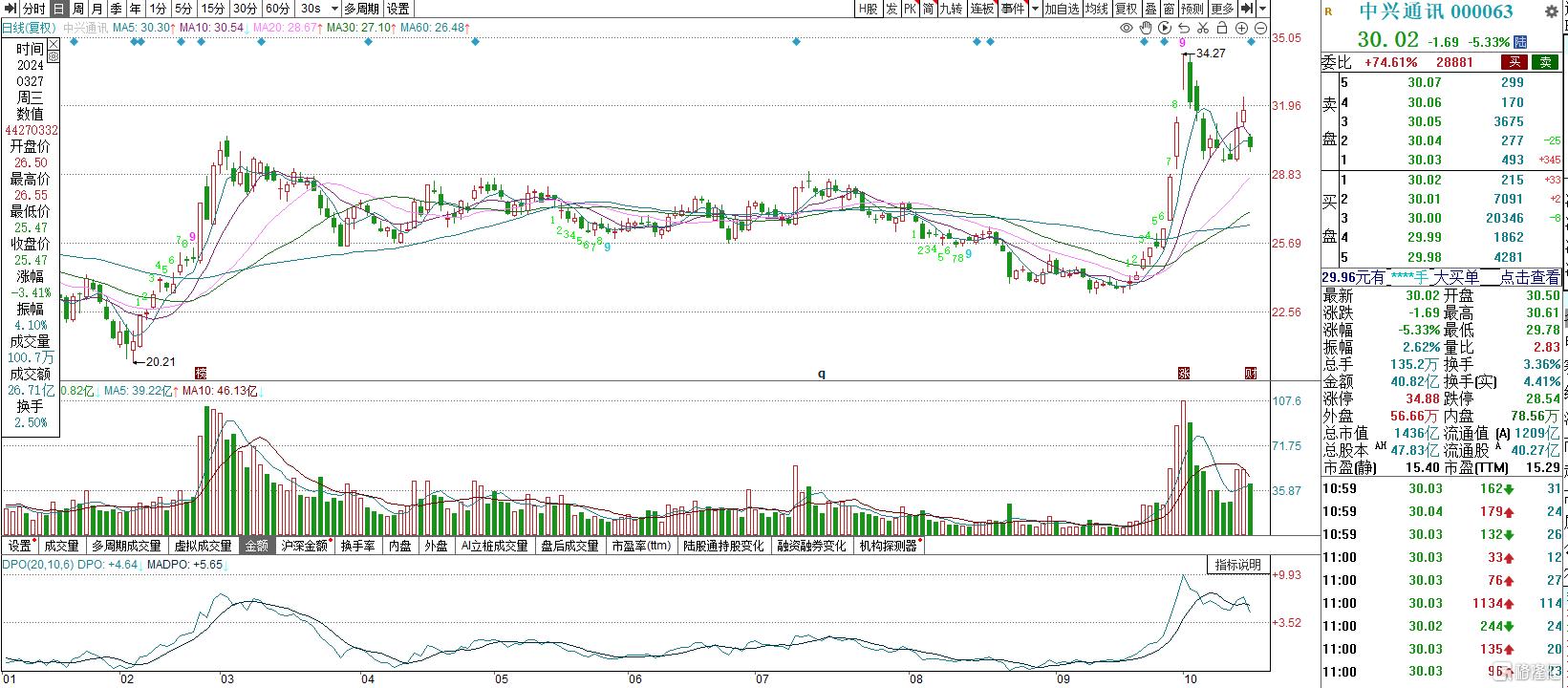Click the DPO(20,10,6) indicator label
1568x688 pixels.
pos(40,565)
